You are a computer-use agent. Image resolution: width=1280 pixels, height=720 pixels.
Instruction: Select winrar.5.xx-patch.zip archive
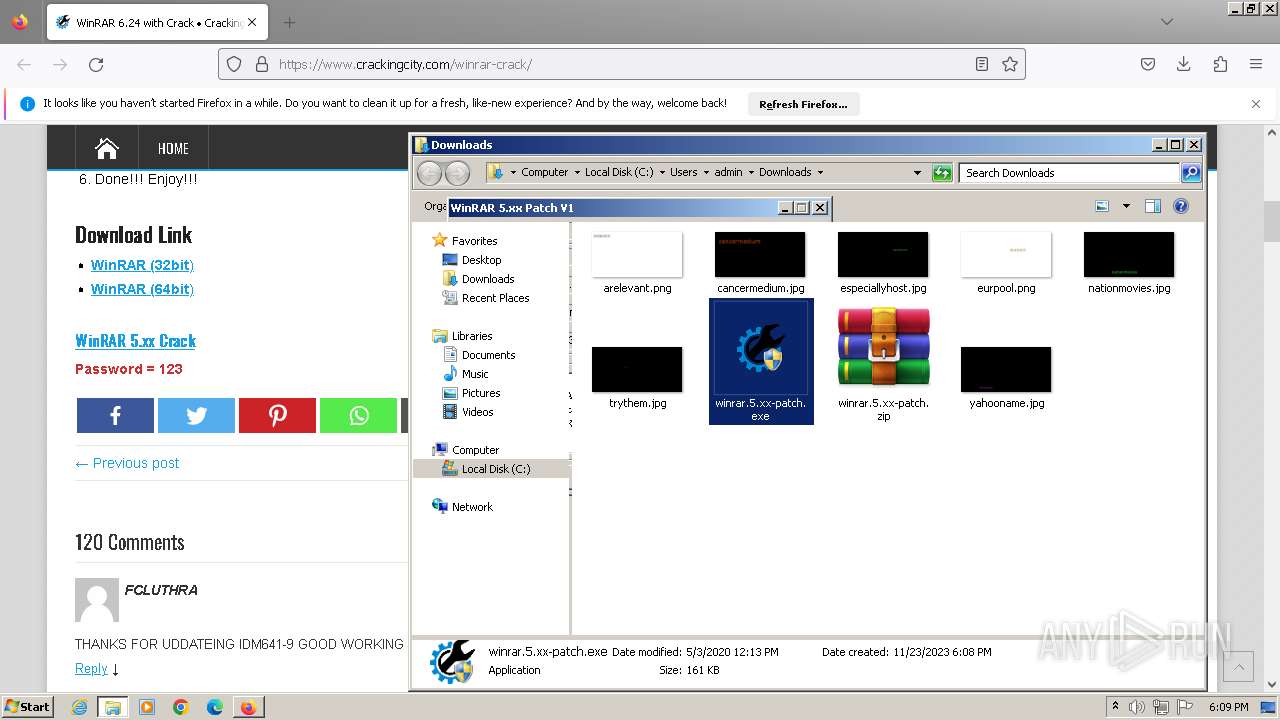pos(884,362)
